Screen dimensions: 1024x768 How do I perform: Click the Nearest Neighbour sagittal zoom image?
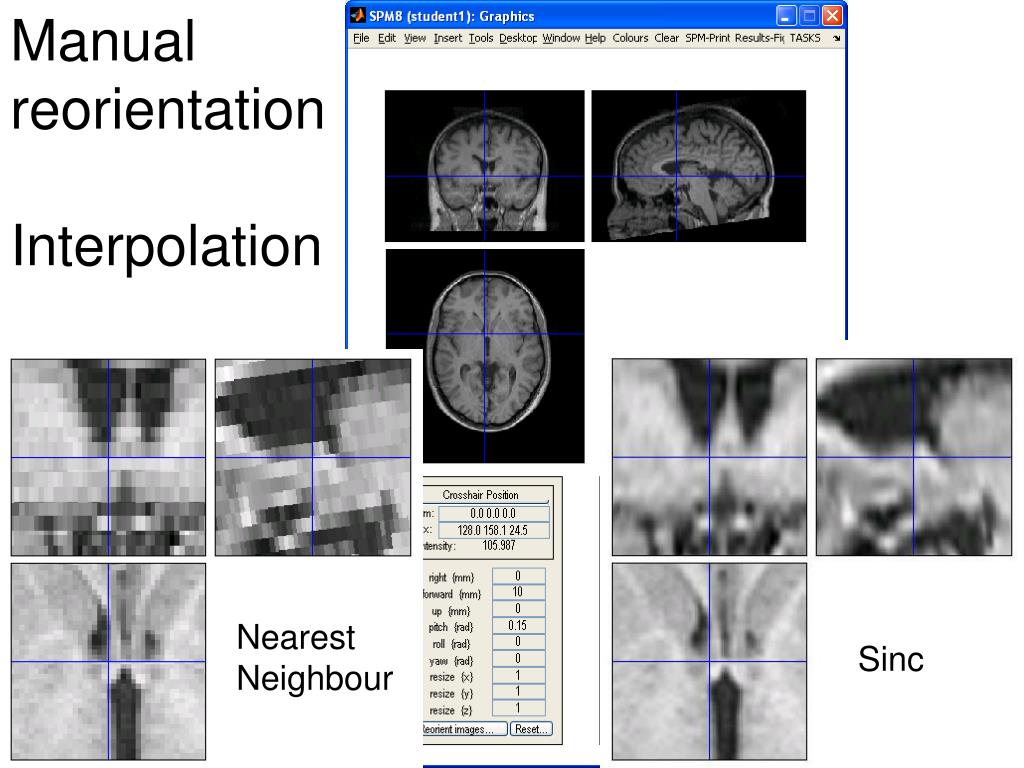[x=313, y=457]
